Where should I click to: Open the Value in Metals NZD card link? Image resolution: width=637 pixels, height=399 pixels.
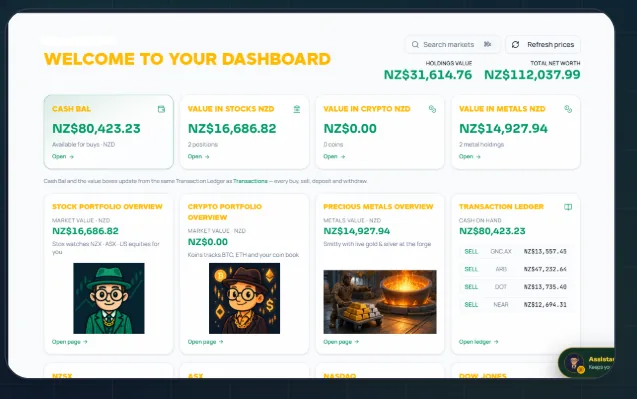470,156
